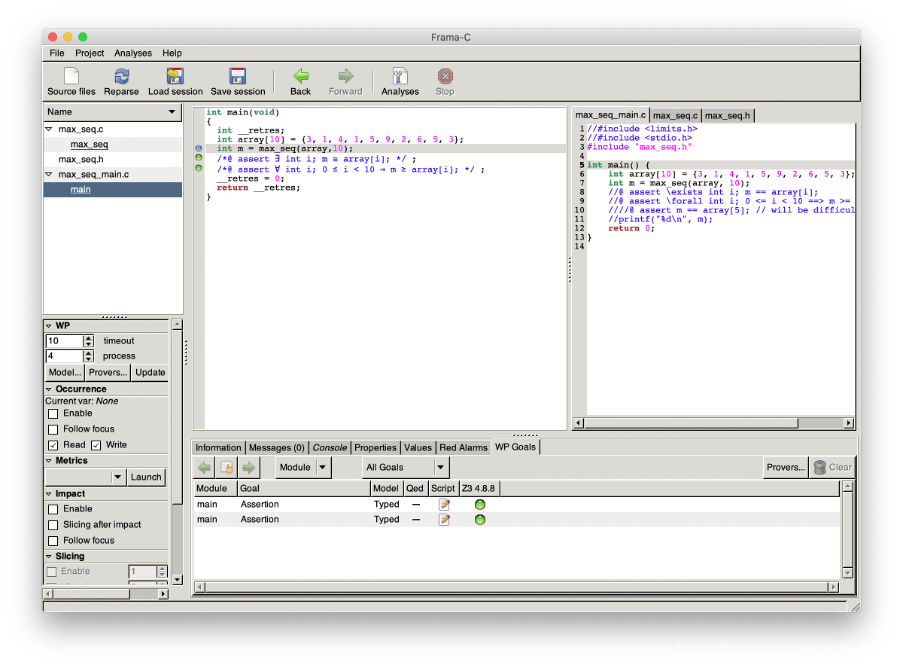
Task: Switch to the Properties tab
Action: click(x=375, y=448)
